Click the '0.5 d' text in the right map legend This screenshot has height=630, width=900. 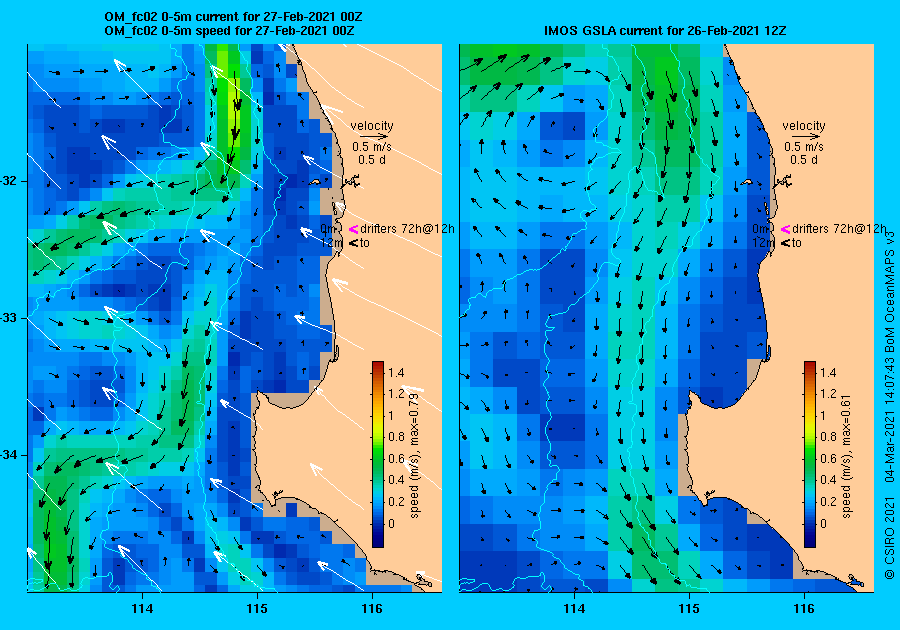click(x=804, y=160)
